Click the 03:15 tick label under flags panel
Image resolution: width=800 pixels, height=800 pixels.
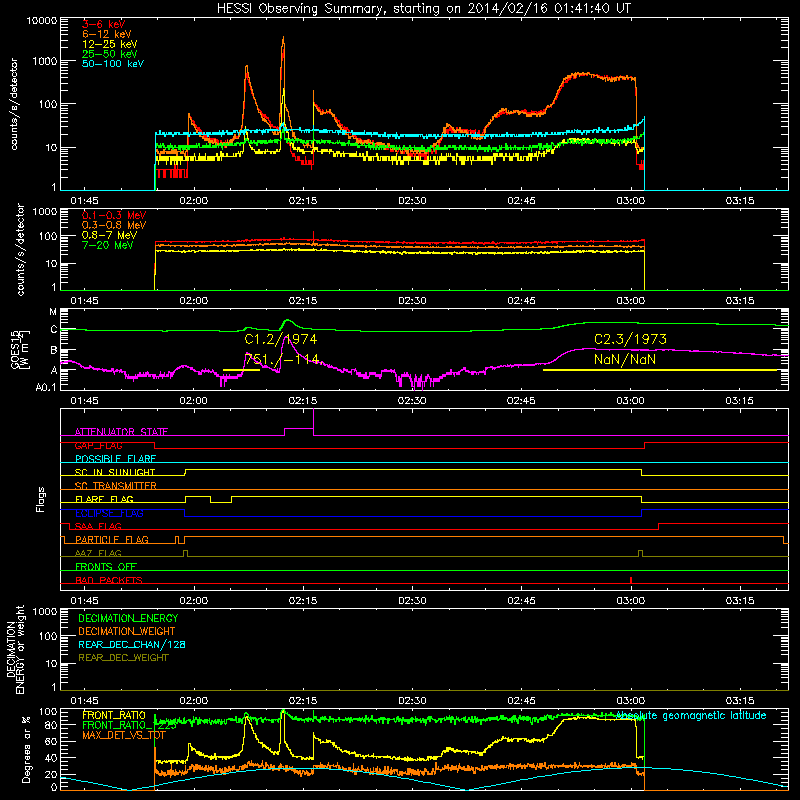[x=739, y=601]
